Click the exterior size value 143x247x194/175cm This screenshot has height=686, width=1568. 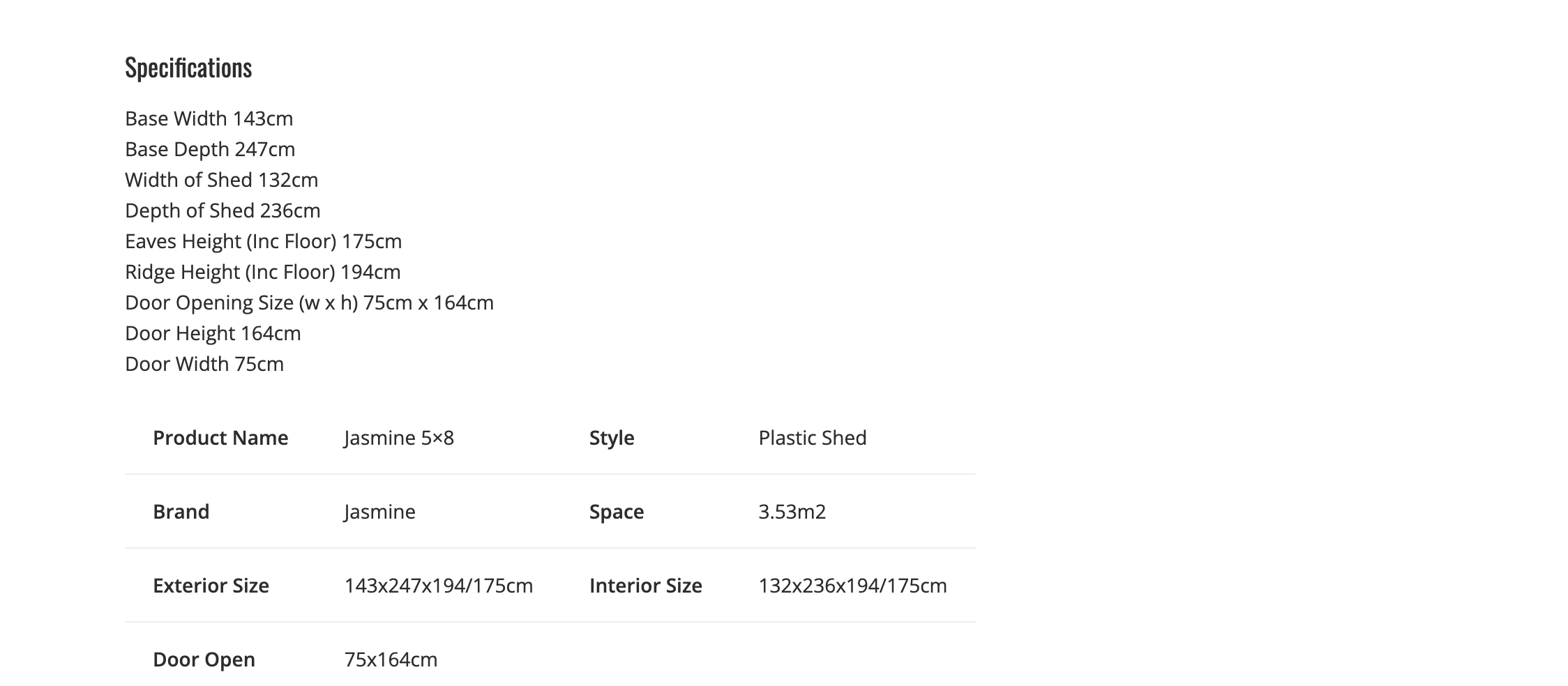(438, 586)
